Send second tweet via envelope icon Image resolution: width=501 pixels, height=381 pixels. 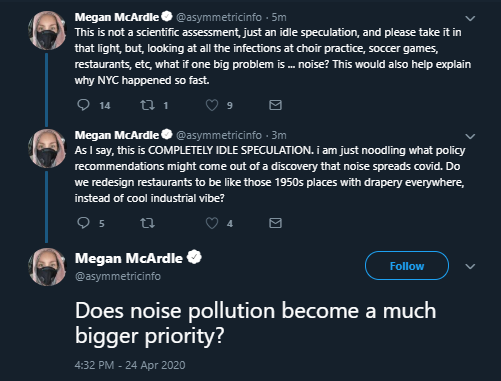(275, 223)
